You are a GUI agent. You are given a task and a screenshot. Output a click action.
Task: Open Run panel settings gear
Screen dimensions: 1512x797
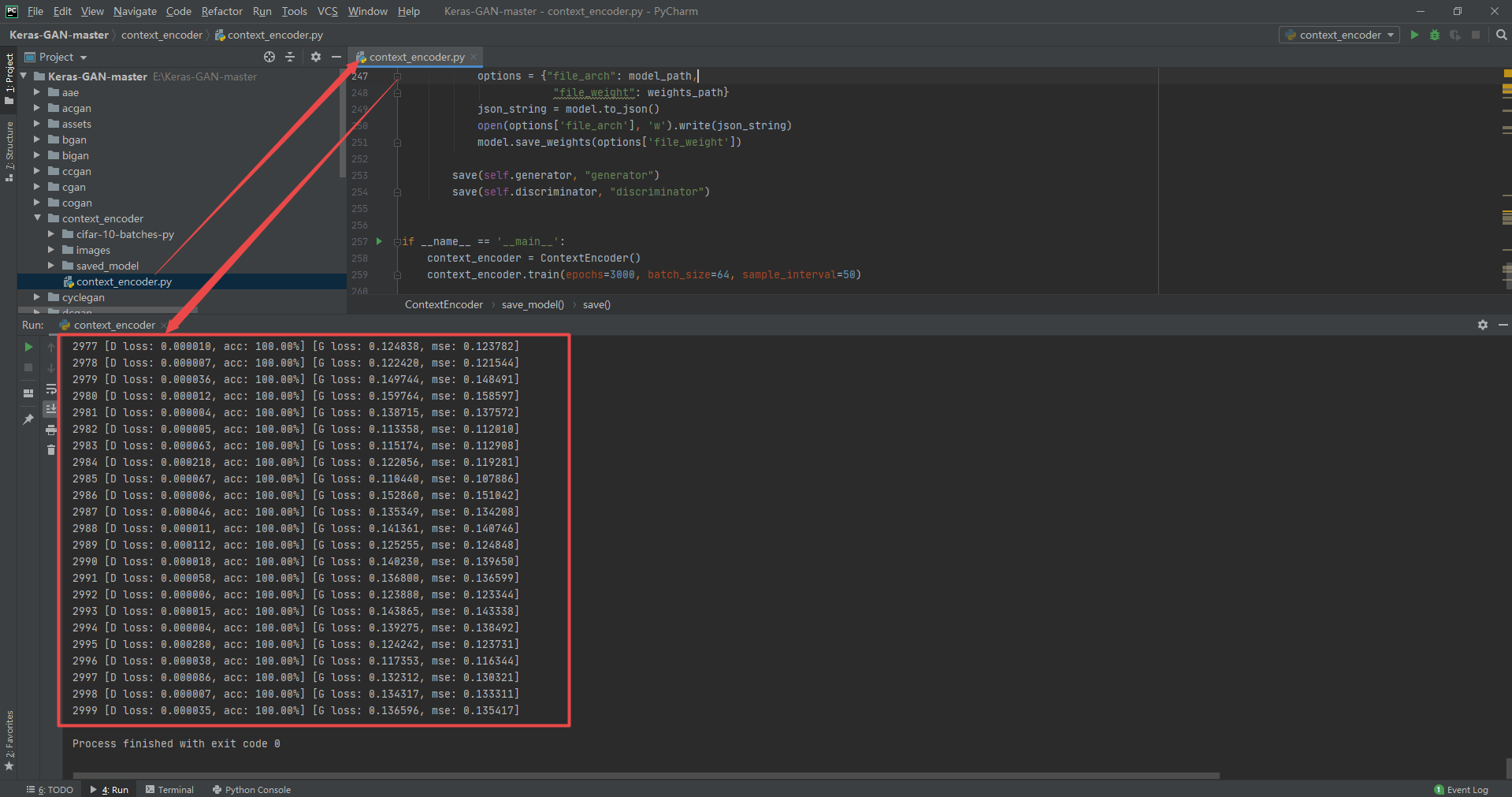point(1483,325)
